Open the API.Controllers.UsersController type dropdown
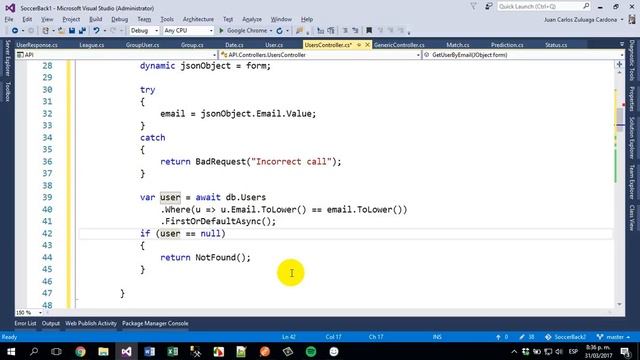640x360 pixels. click(320, 55)
